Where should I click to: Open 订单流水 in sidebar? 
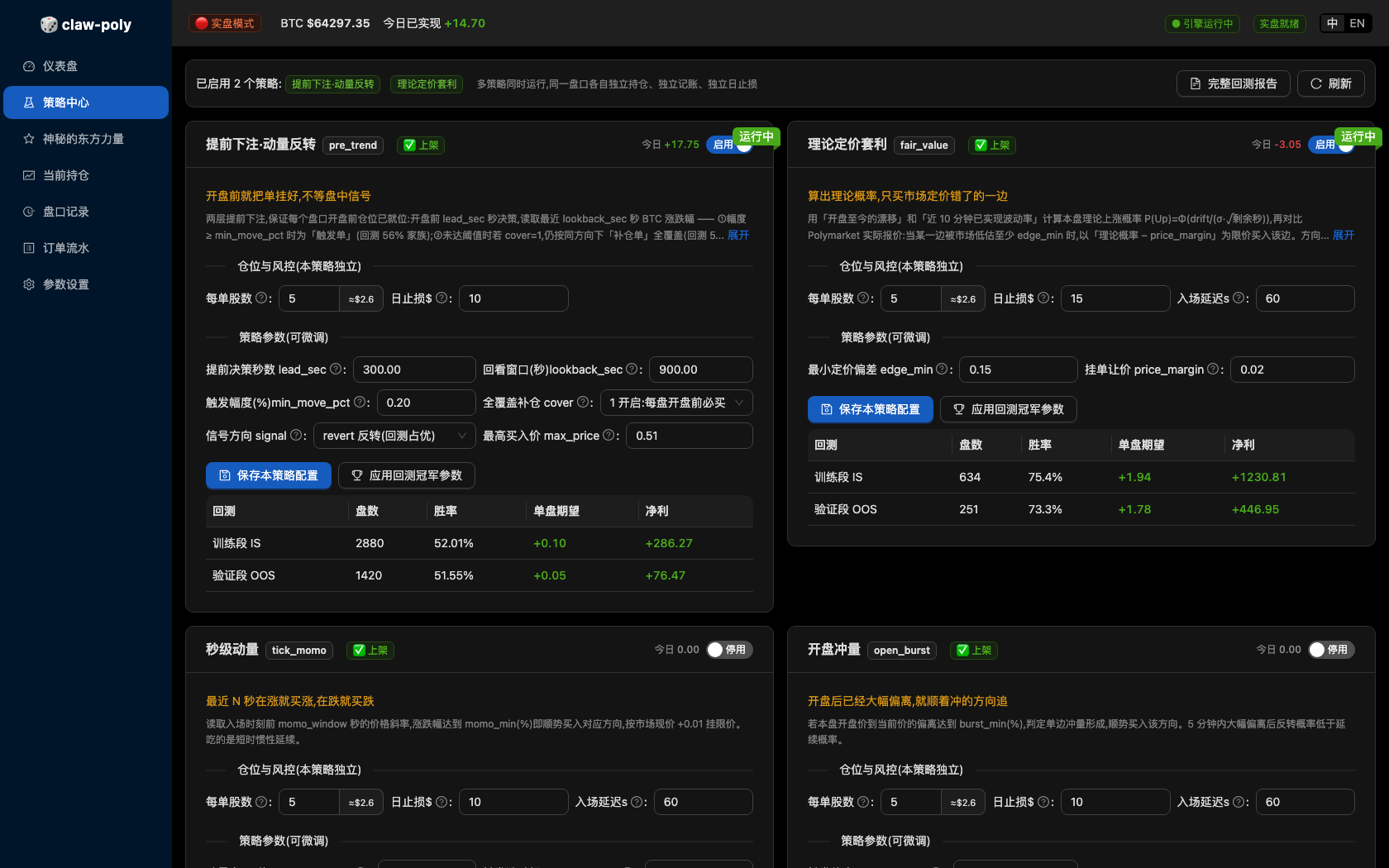pyautogui.click(x=86, y=248)
